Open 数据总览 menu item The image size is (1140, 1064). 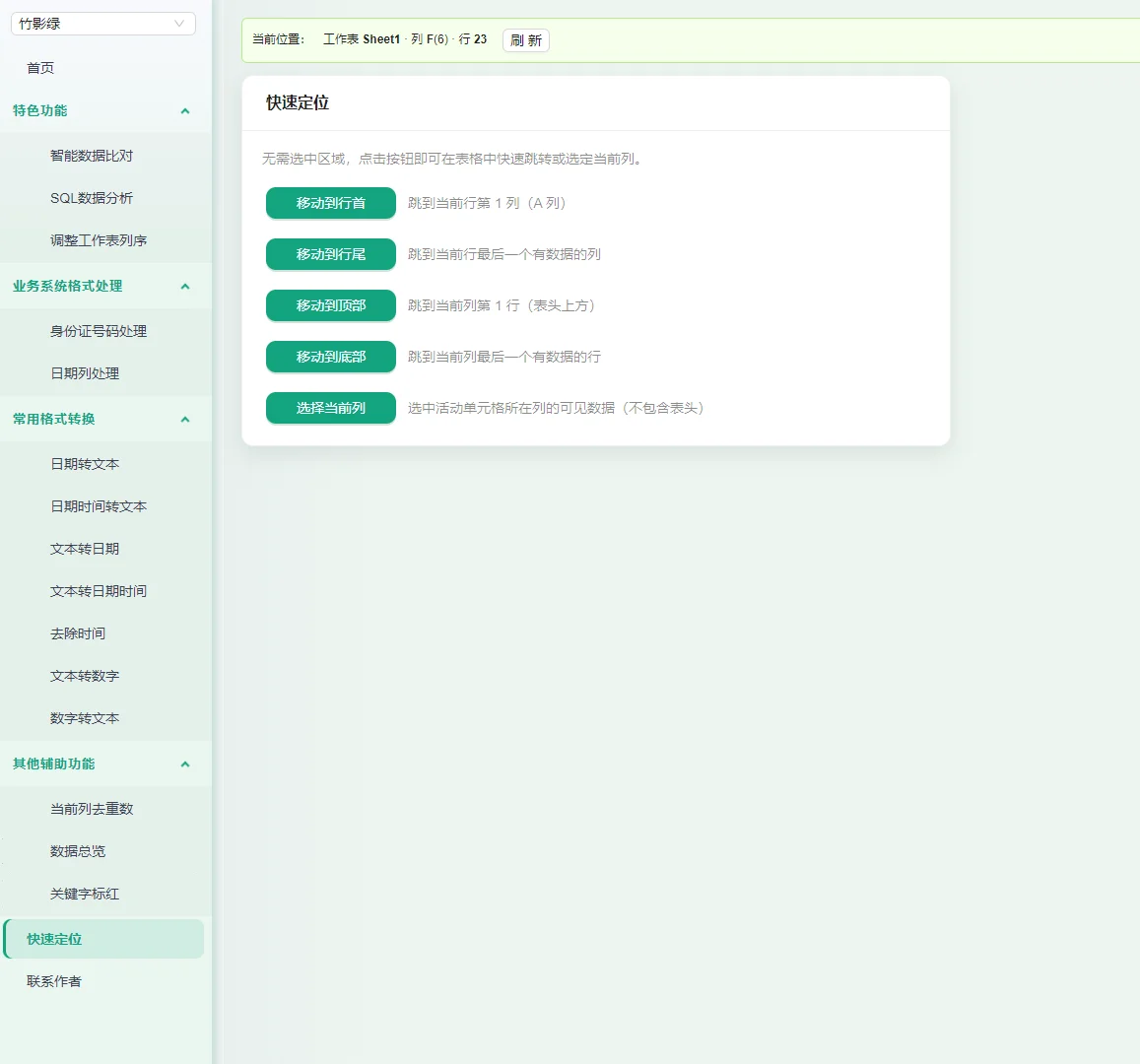point(78,851)
